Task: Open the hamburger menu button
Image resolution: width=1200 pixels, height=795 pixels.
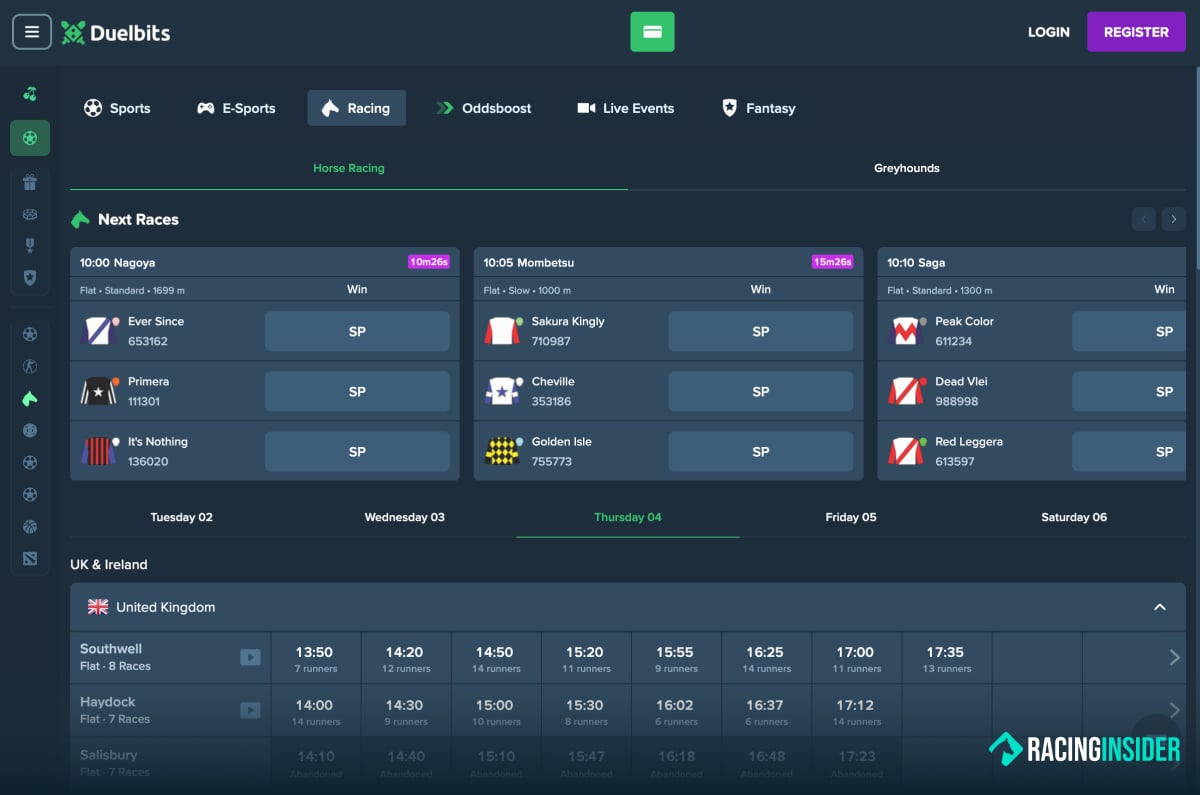Action: point(32,32)
